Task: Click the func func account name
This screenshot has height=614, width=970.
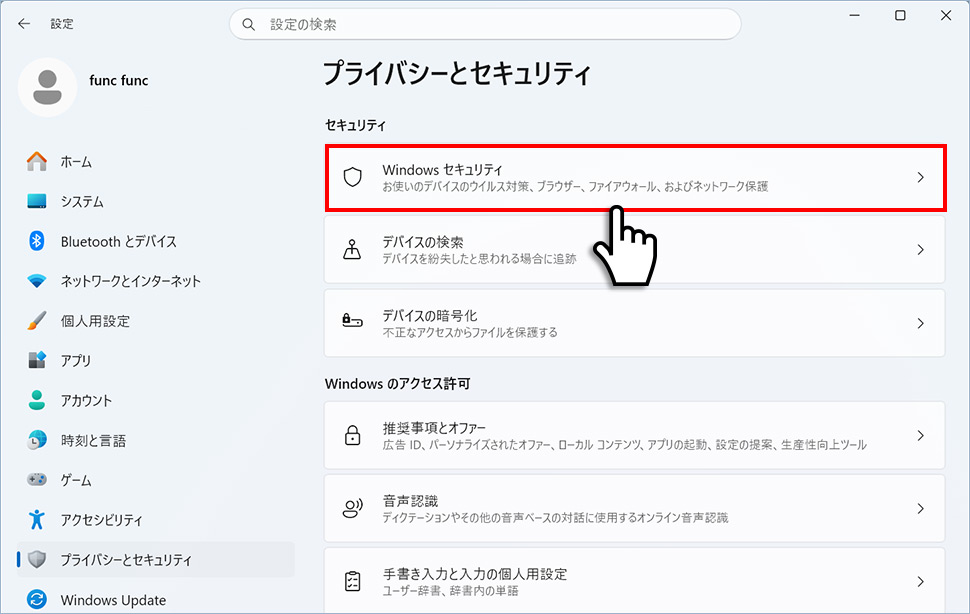Action: [x=119, y=80]
